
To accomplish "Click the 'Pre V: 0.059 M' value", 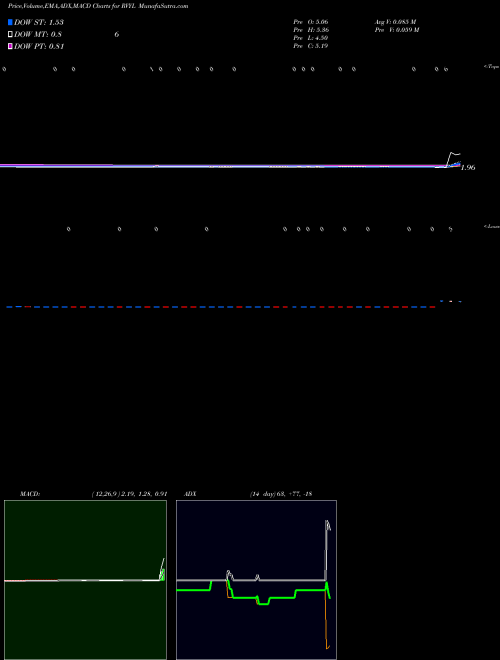I will click(397, 30).
